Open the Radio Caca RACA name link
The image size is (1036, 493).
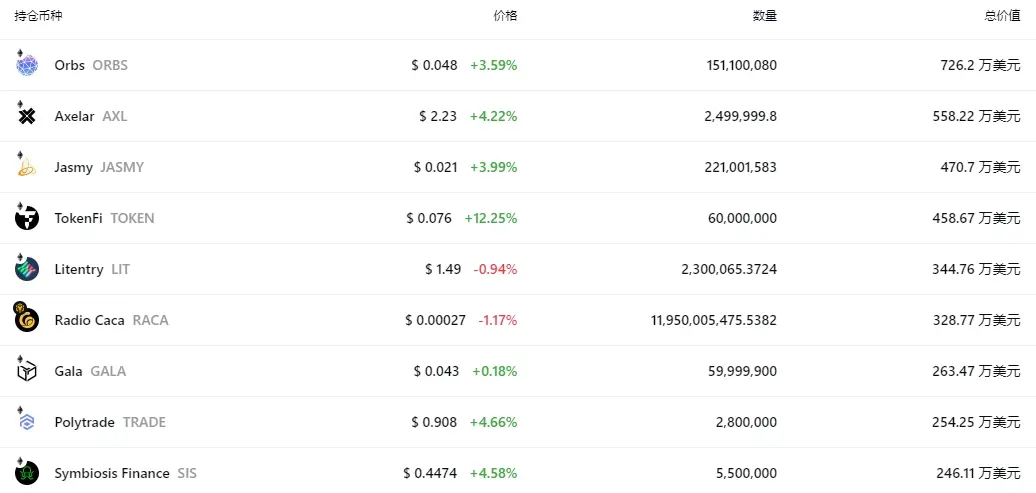coord(111,320)
